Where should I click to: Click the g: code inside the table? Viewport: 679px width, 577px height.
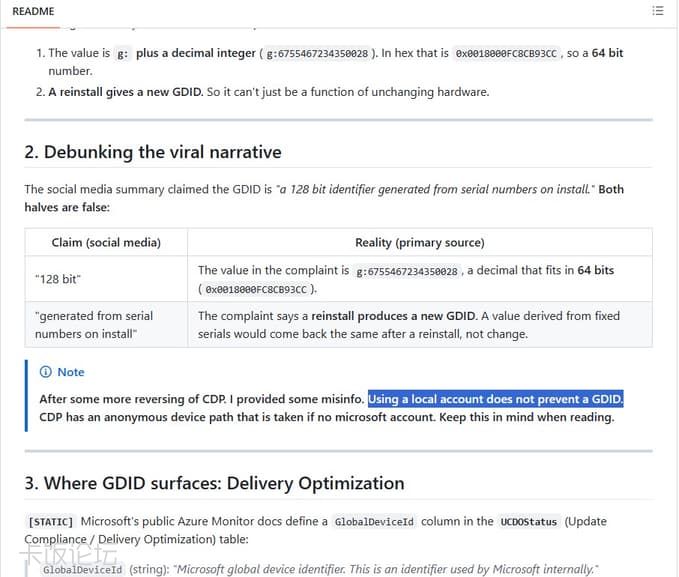407,271
